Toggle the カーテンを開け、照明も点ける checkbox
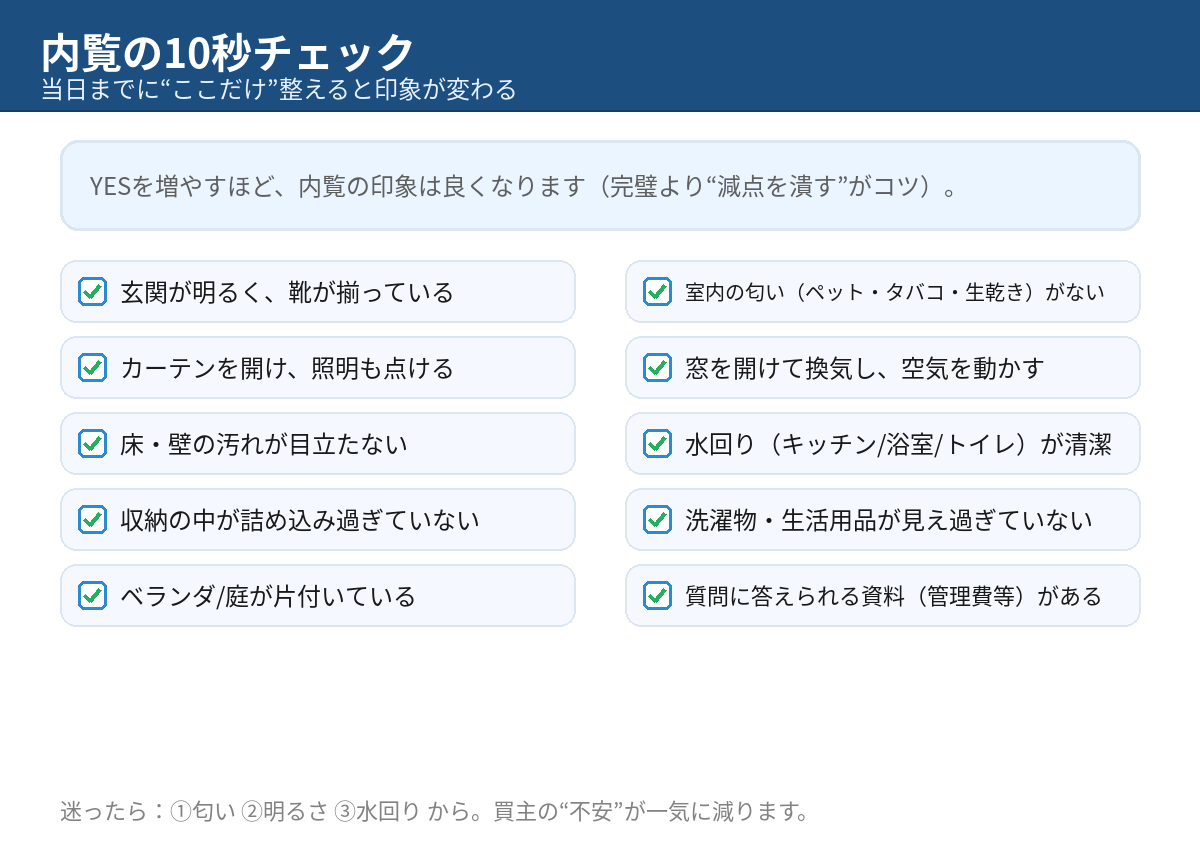1200x860 pixels. 93,368
